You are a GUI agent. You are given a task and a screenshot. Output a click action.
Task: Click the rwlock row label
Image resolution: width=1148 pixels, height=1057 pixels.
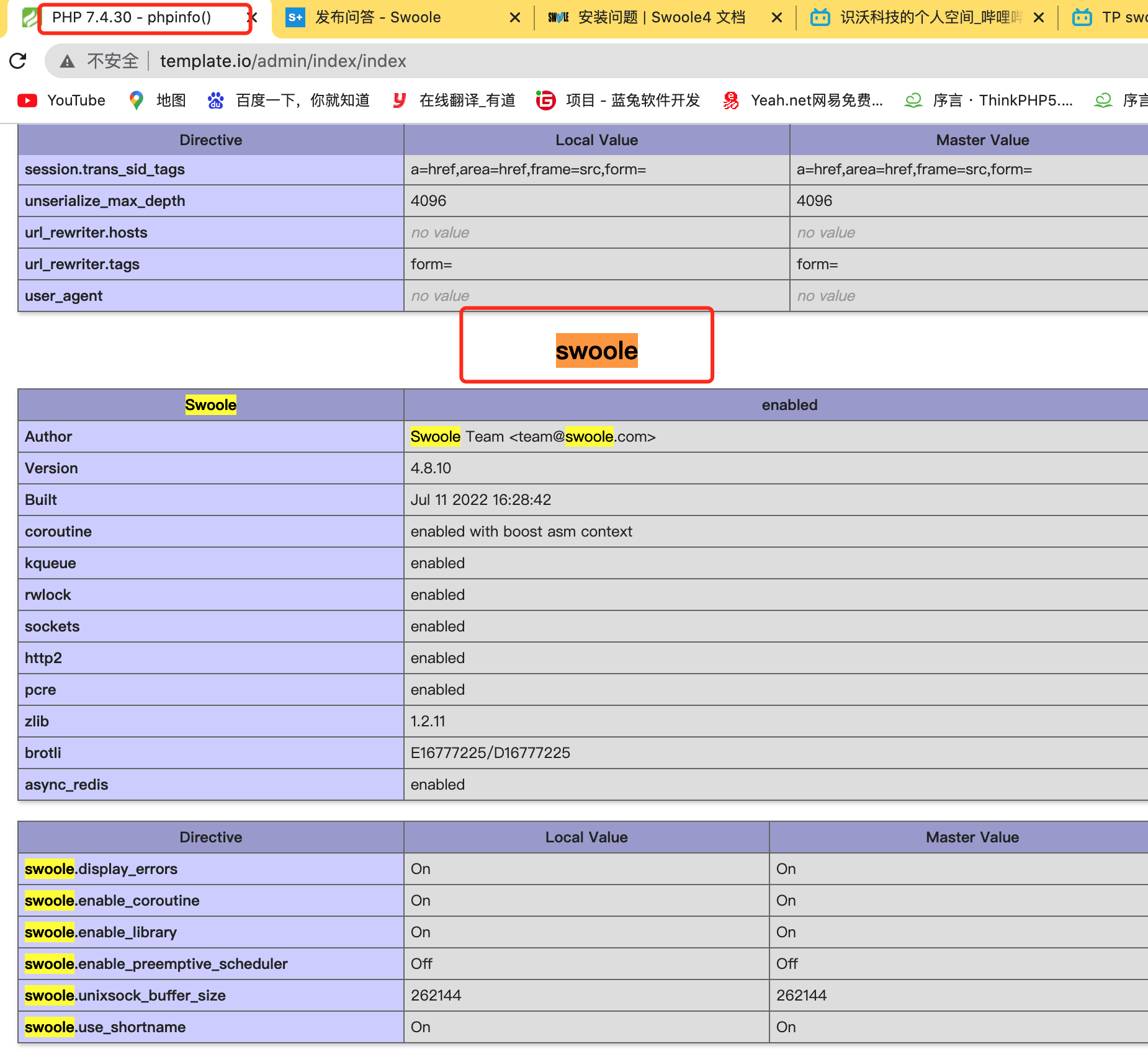48,595
